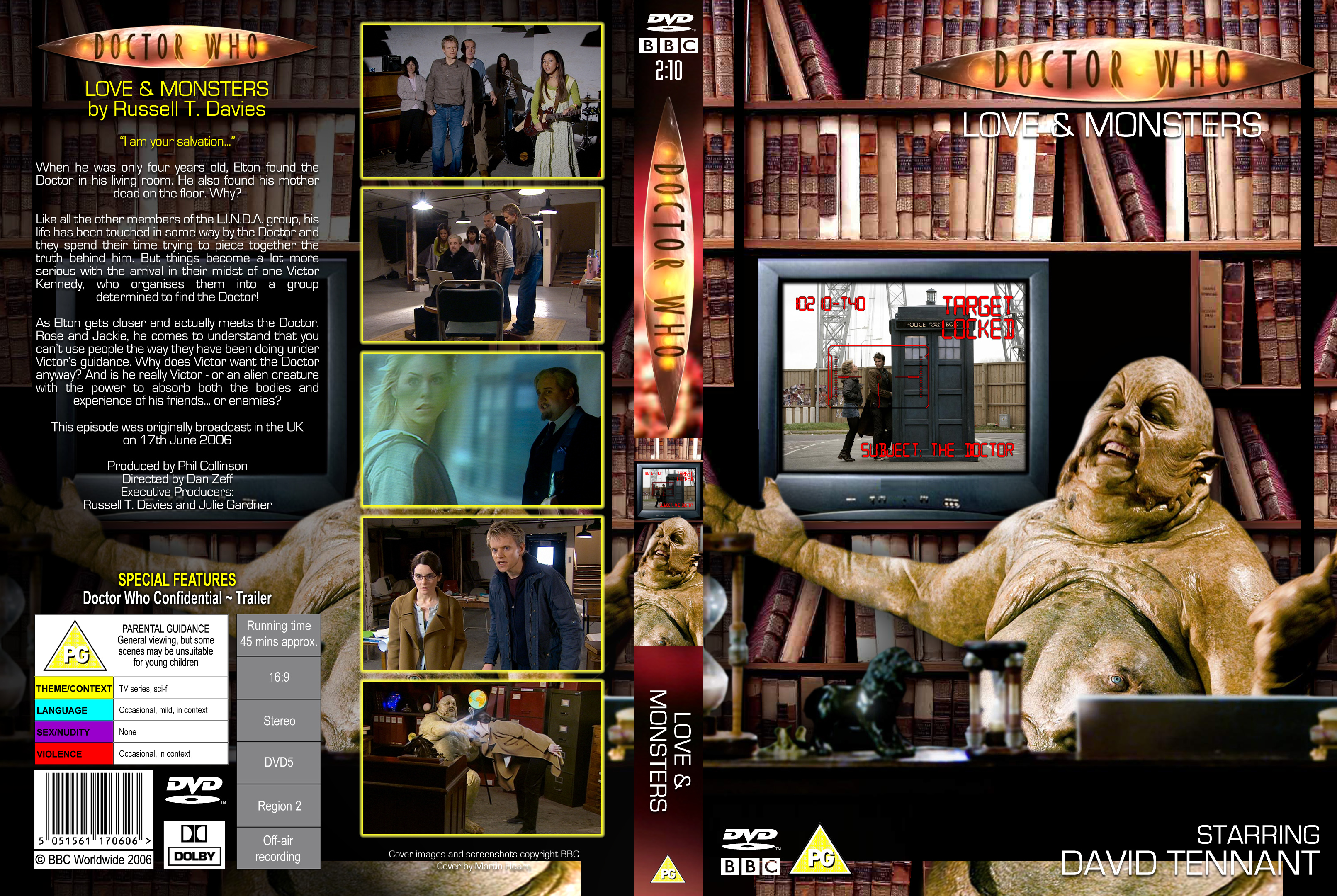Screen dimensions: 1337x896
Task: Click the 'Region 2' box
Action: click(x=279, y=806)
